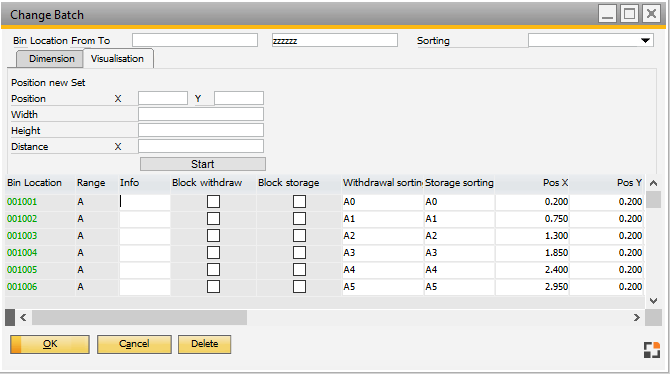Click the Withdrawal sorting column header
Viewport: 670px width, 374px height.
point(383,183)
